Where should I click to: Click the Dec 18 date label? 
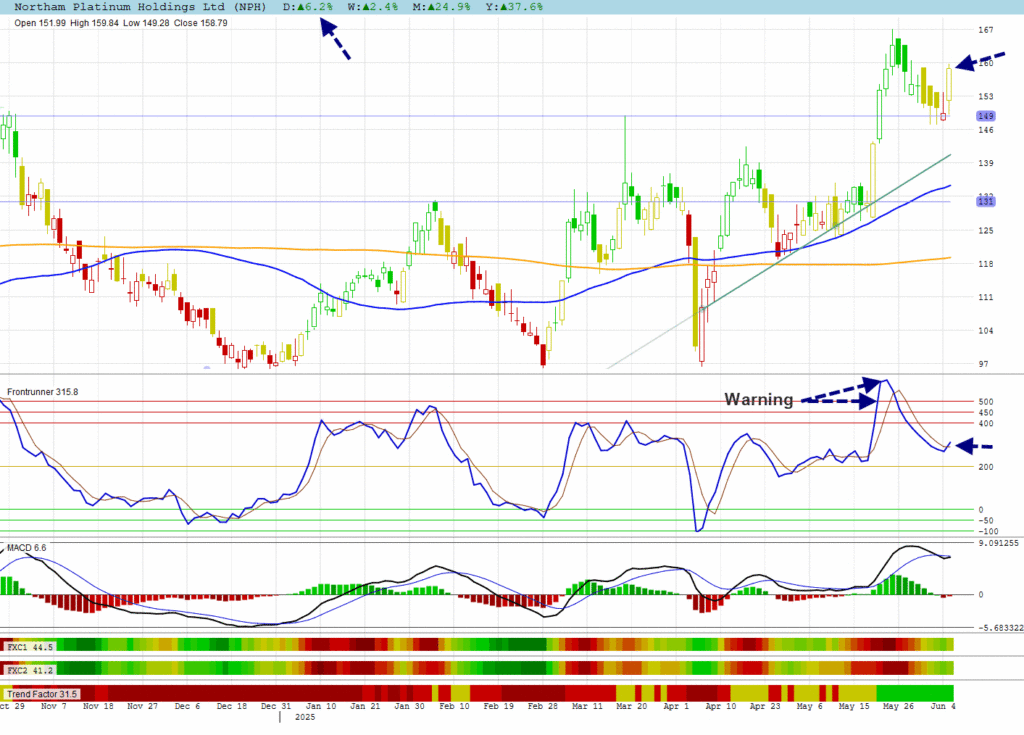(x=232, y=706)
